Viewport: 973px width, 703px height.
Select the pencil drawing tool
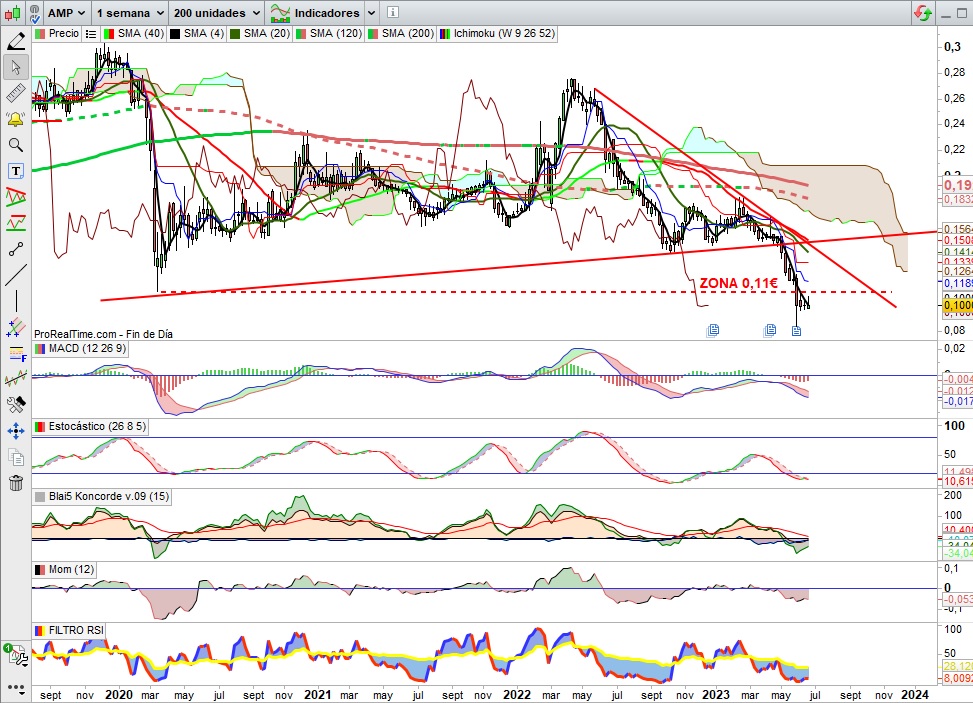click(16, 42)
